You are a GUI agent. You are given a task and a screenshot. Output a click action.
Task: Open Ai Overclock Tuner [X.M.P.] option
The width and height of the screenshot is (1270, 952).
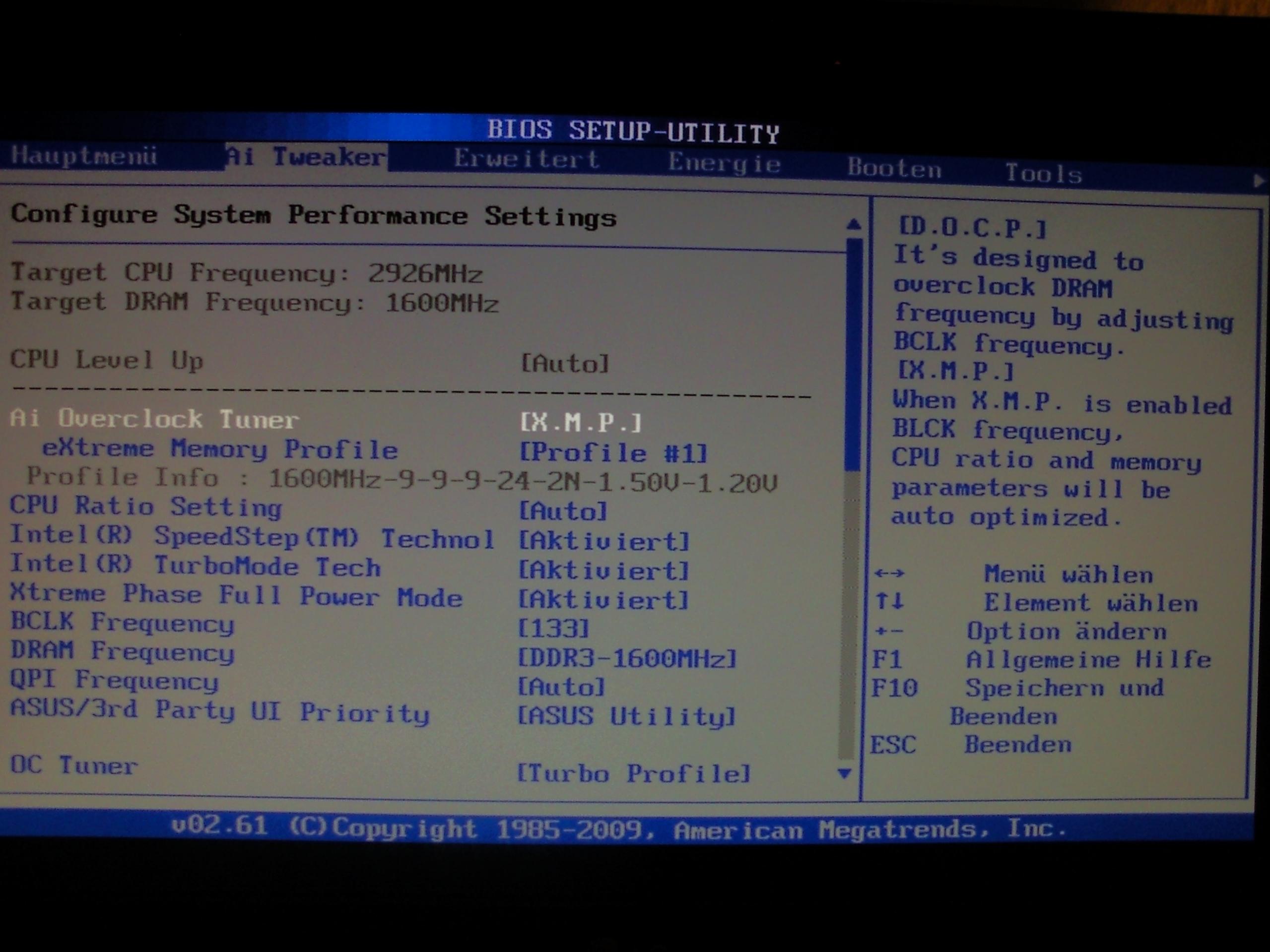581,422
